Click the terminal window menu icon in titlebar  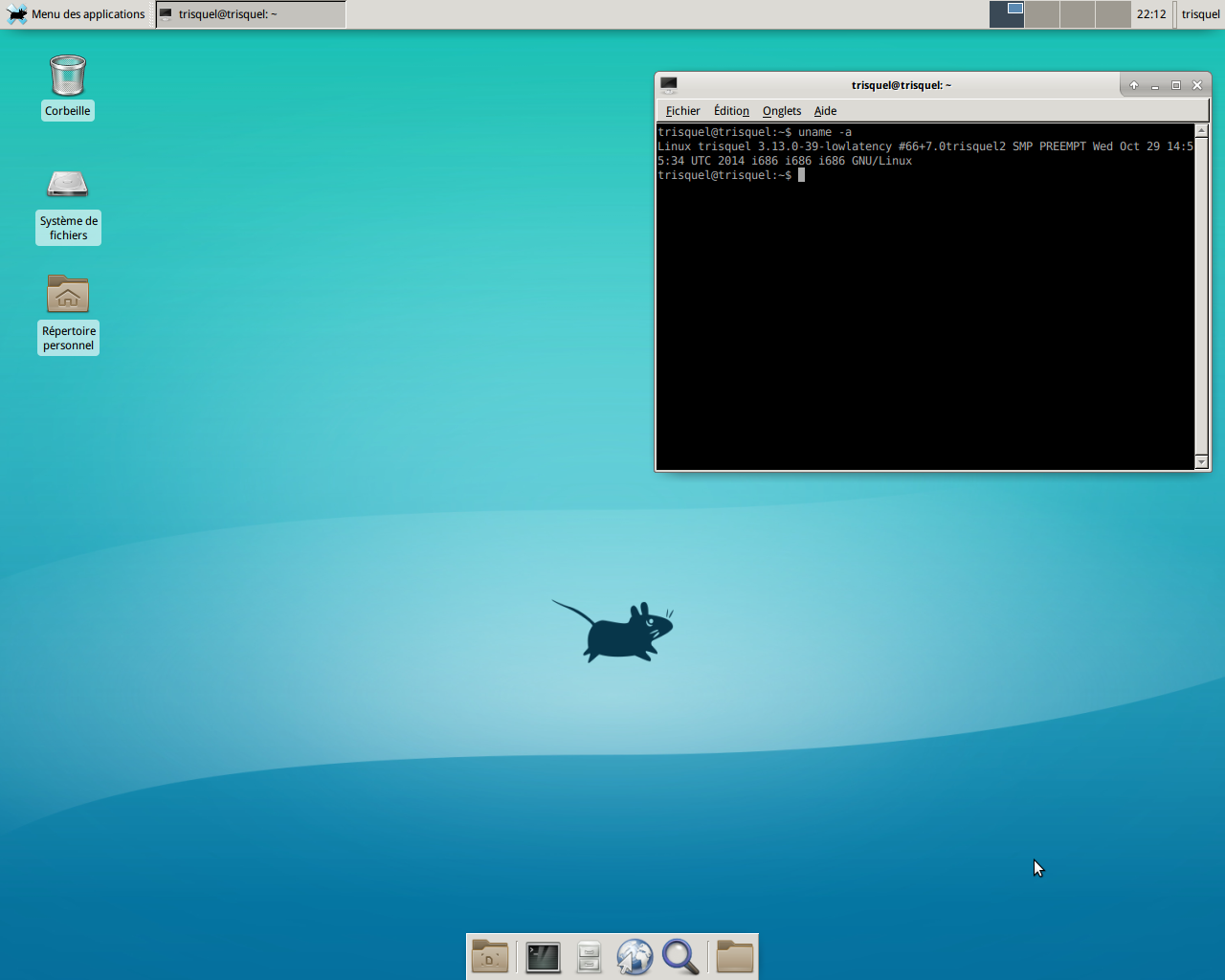tap(669, 84)
